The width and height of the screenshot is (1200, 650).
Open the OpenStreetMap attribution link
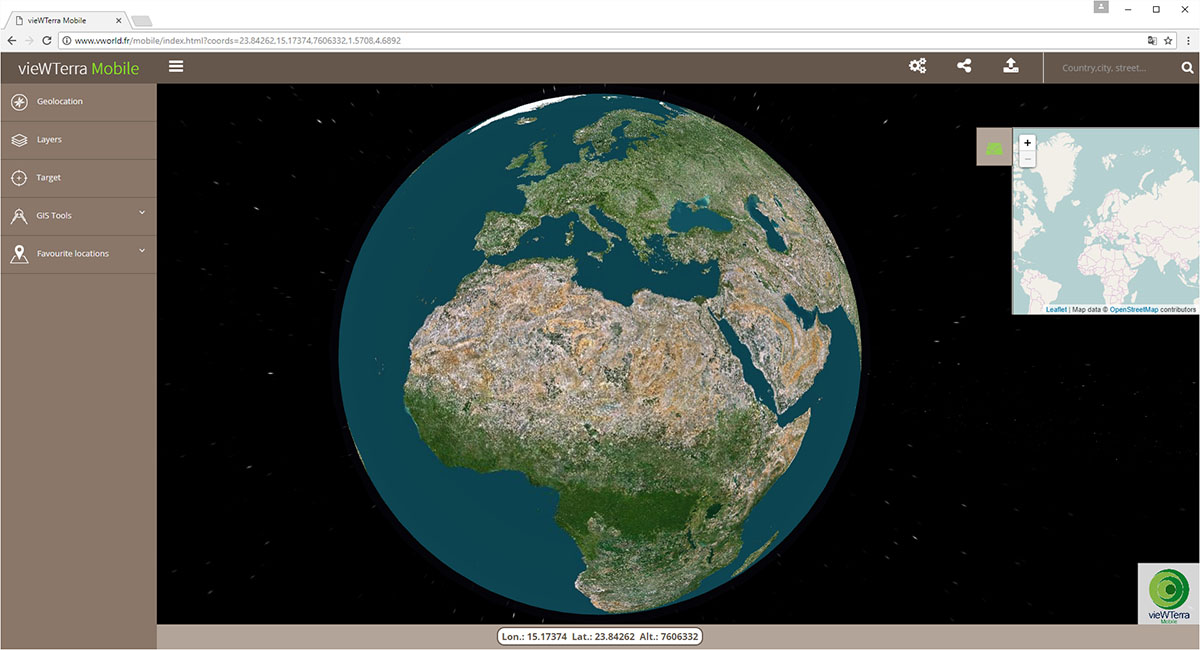click(x=1134, y=310)
